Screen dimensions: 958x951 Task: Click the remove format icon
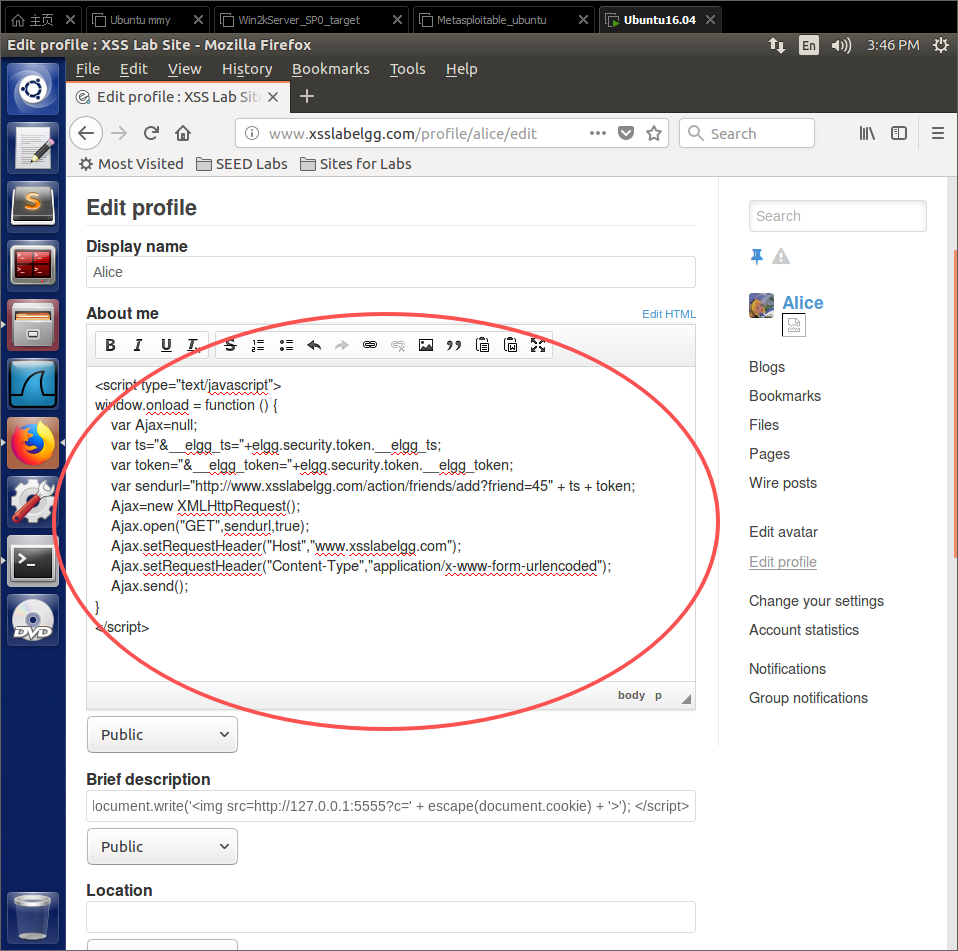(x=193, y=345)
